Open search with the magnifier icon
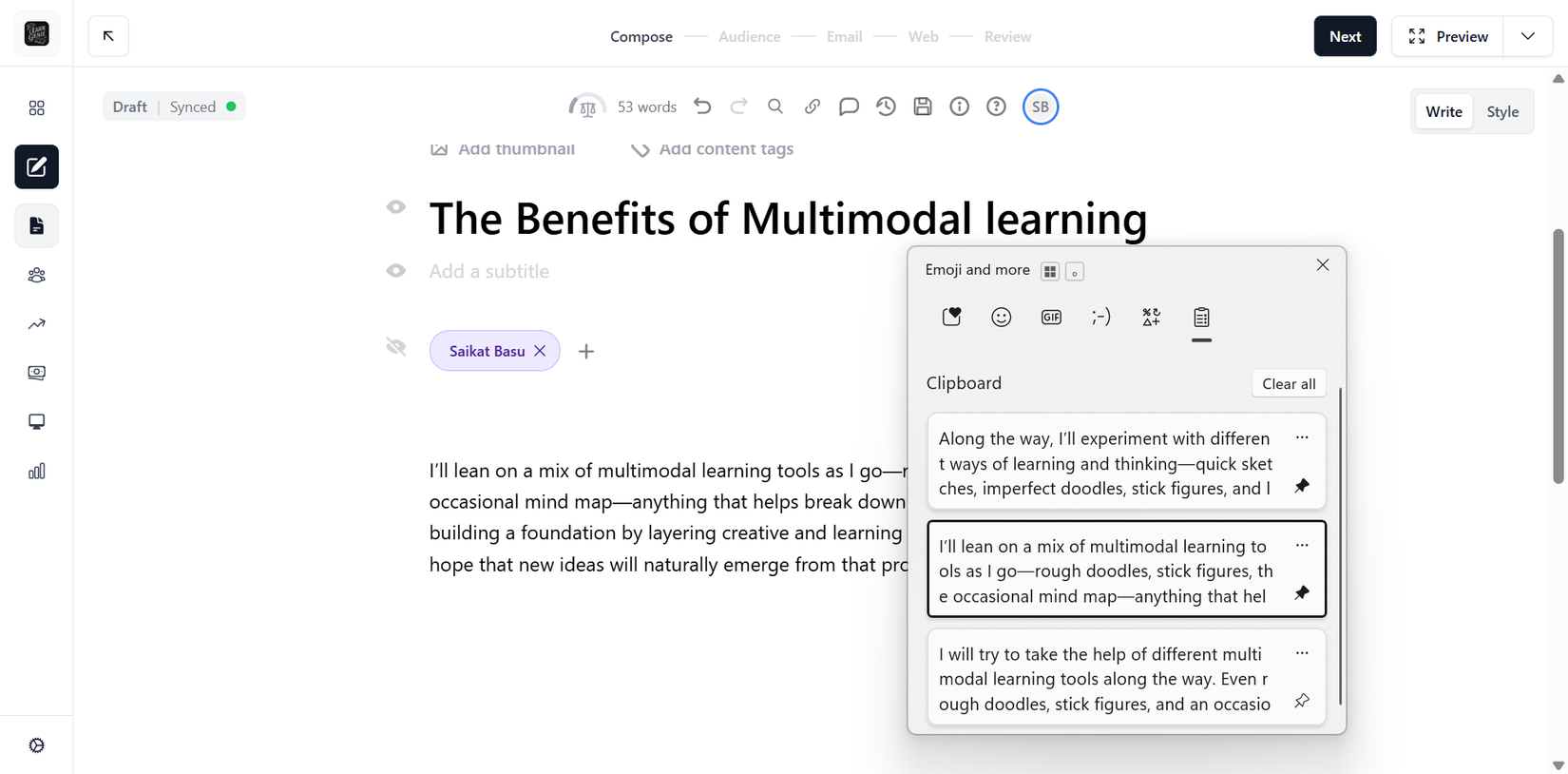The width and height of the screenshot is (1568, 774). (775, 106)
